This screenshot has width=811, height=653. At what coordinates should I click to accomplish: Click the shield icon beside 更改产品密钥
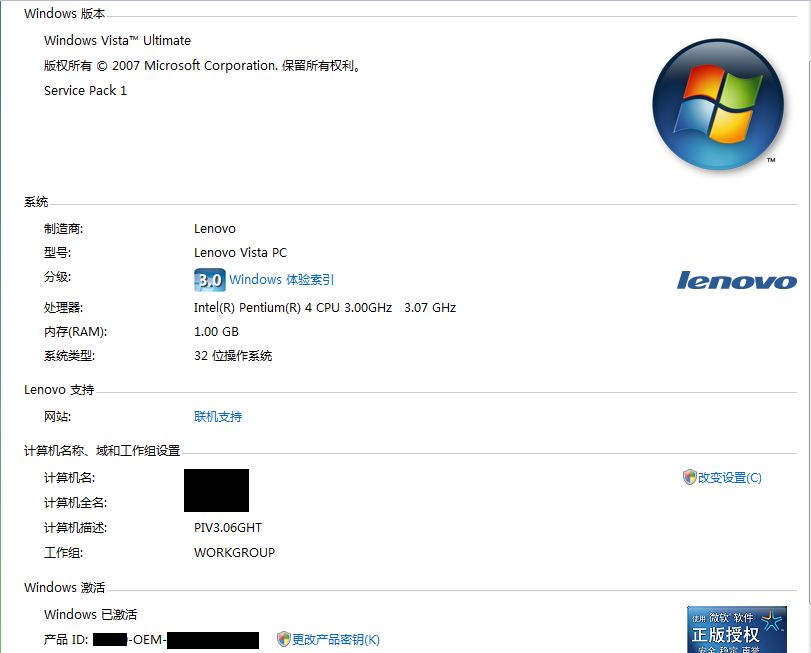(x=283, y=640)
